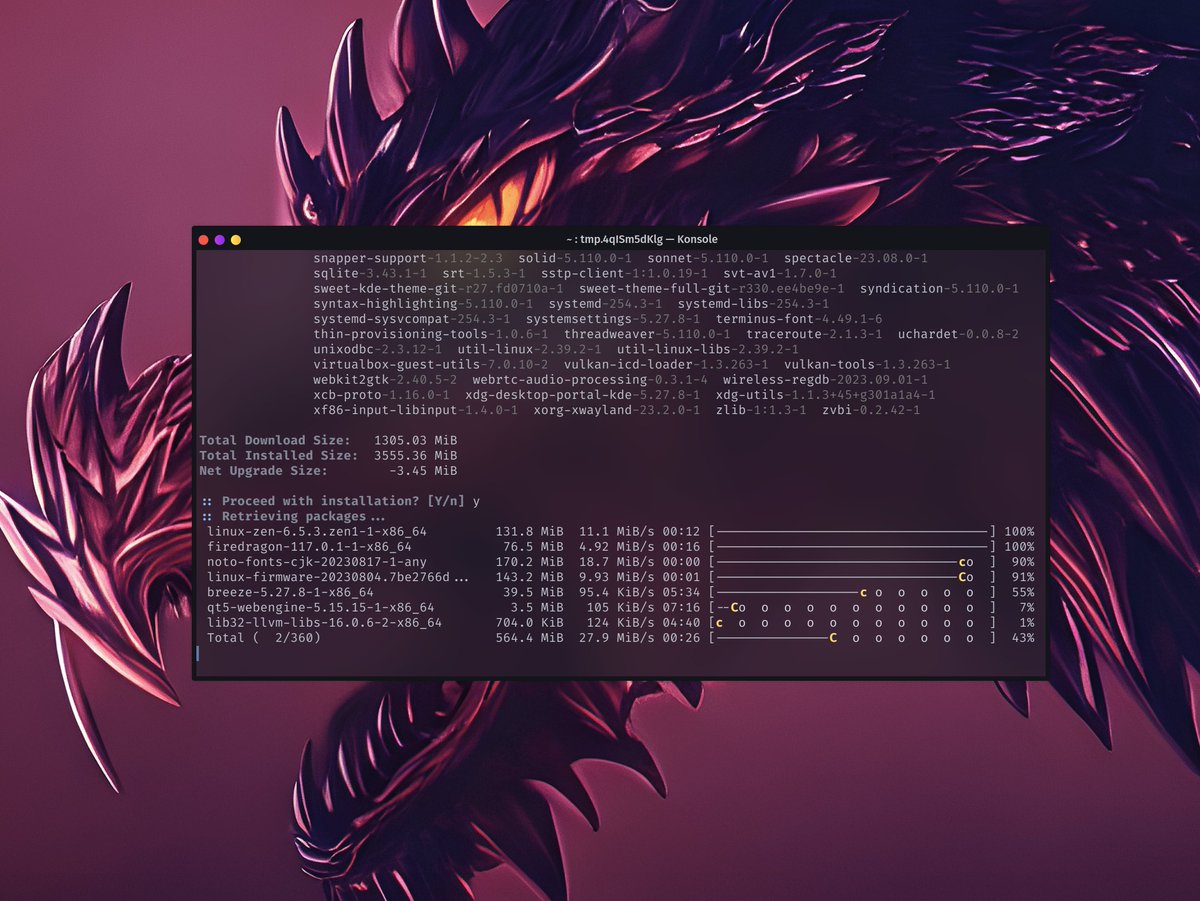
Task: Click the uchardet-0.0.8-2 package entry
Action: point(958,334)
